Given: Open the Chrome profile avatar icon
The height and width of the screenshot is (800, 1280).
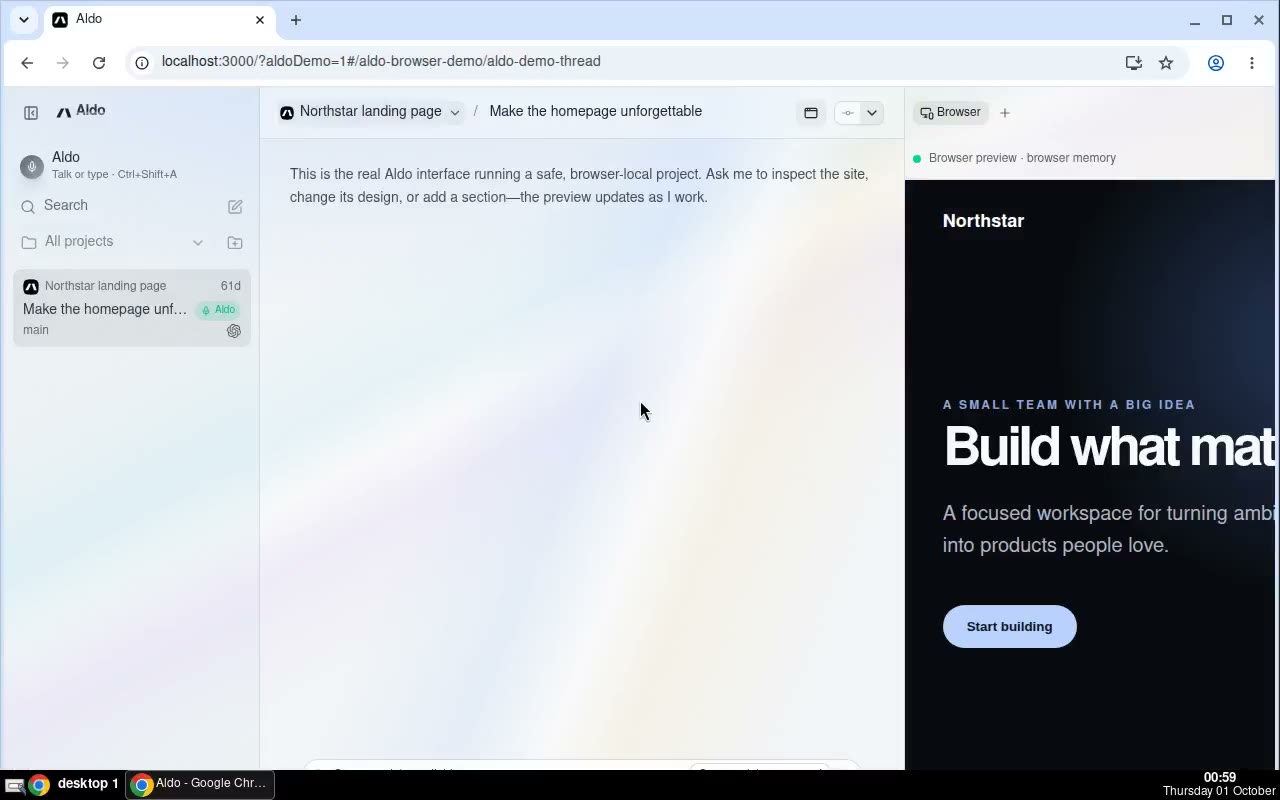Looking at the screenshot, I should click(x=1216, y=62).
